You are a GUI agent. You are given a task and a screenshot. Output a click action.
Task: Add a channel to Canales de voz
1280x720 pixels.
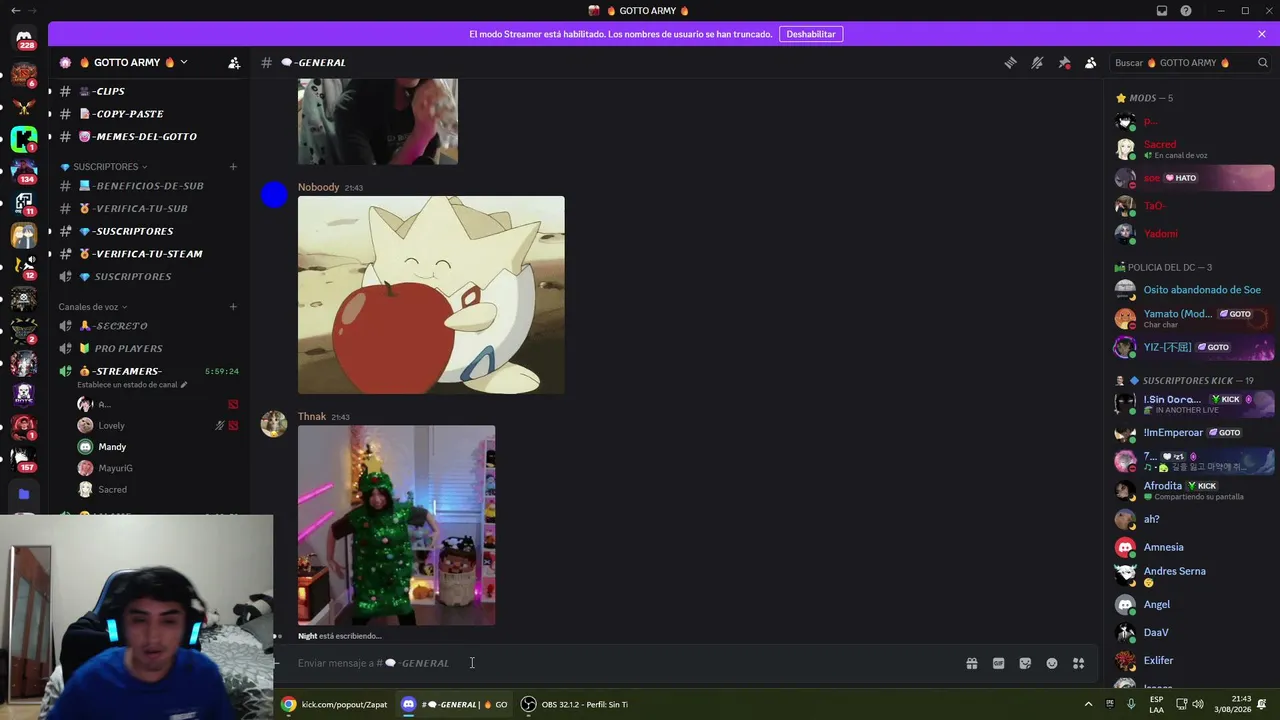click(x=233, y=307)
